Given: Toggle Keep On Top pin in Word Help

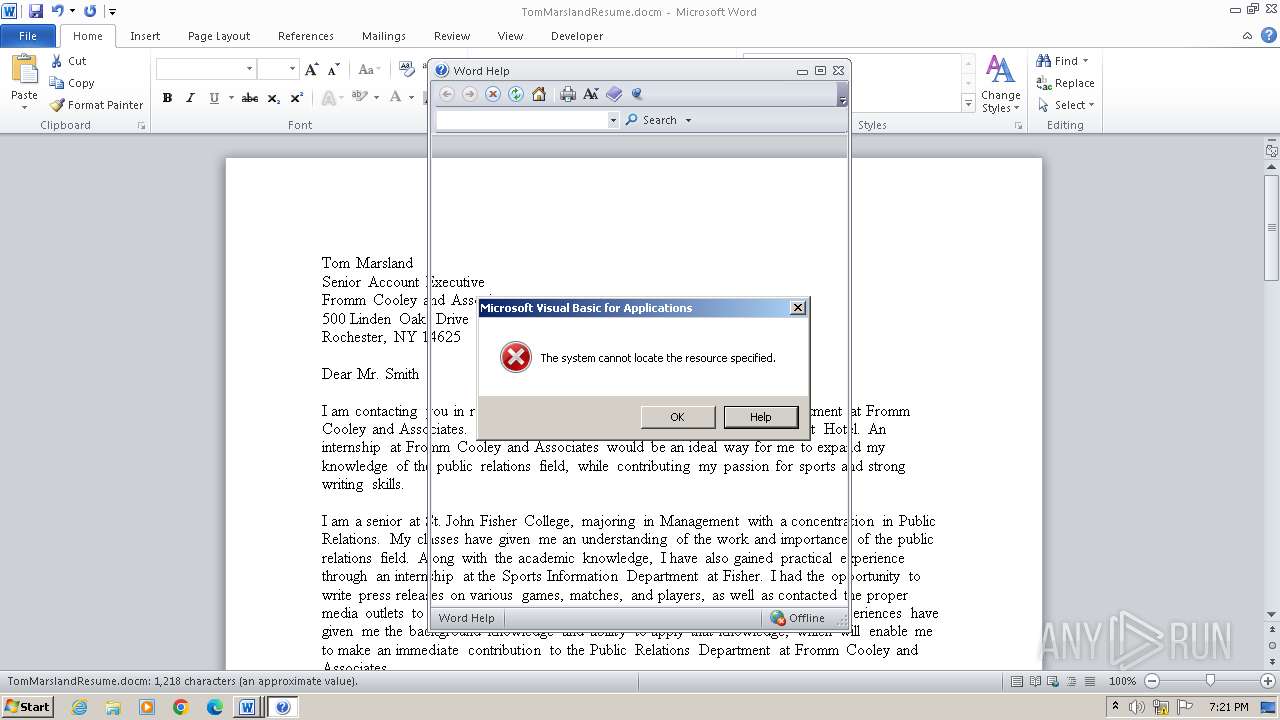Looking at the screenshot, I should 637,94.
